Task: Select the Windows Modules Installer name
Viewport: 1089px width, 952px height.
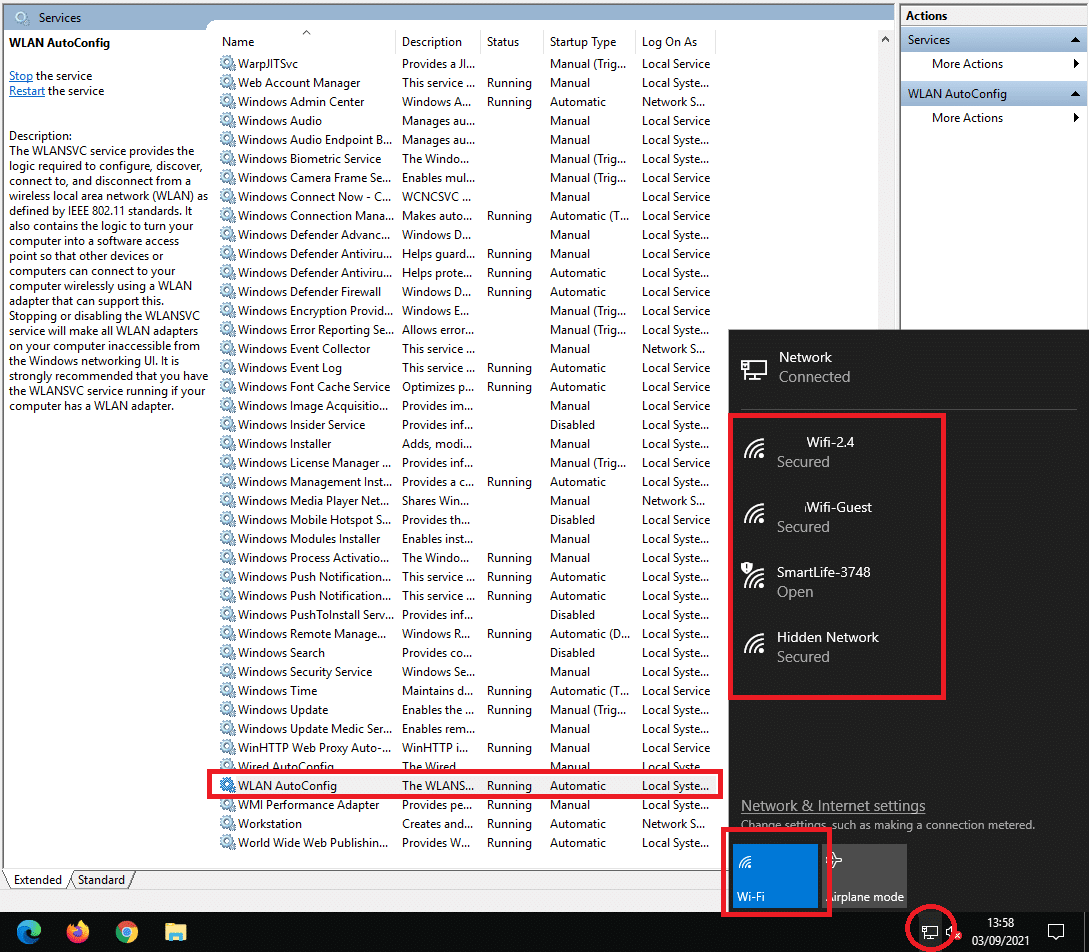Action: (x=309, y=538)
